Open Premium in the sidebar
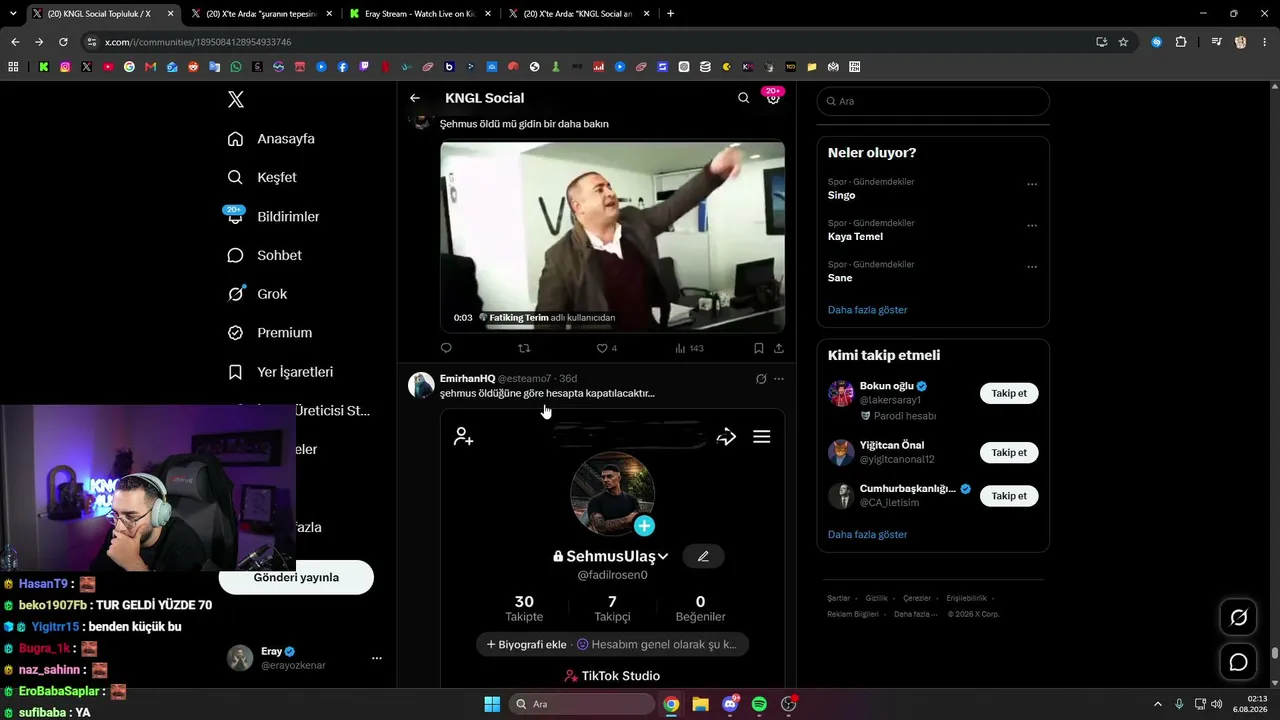1280x720 pixels. tap(269, 333)
